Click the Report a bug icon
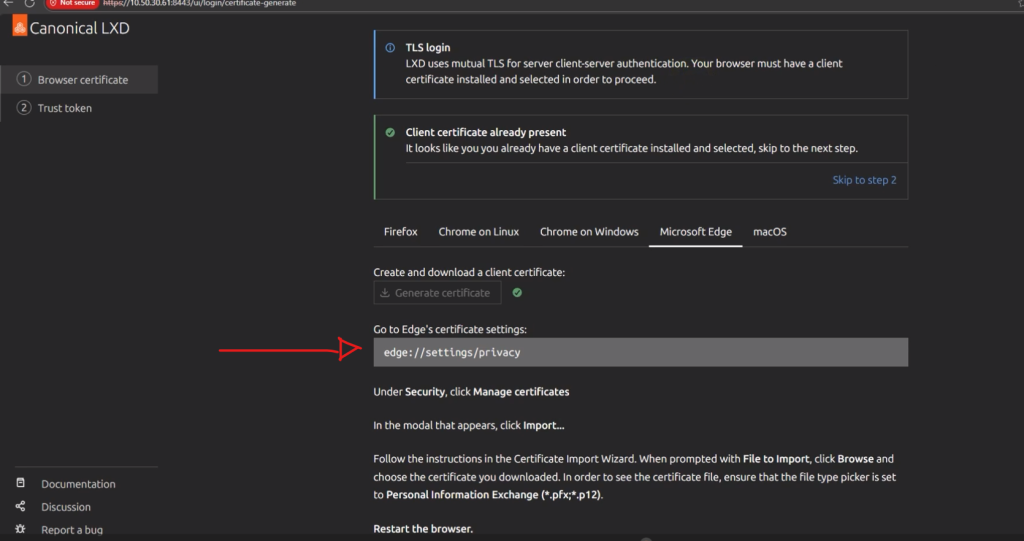 tap(20, 529)
